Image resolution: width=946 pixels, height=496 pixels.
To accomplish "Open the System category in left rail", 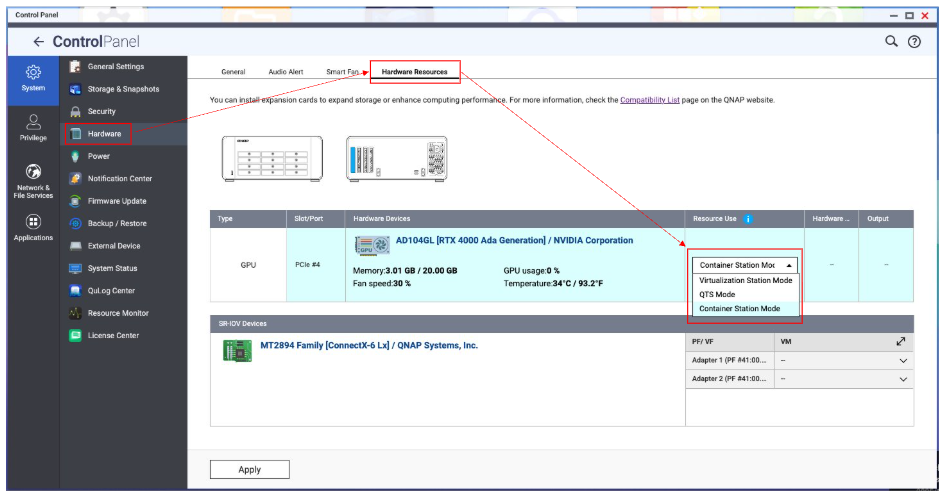I will 33,78.
